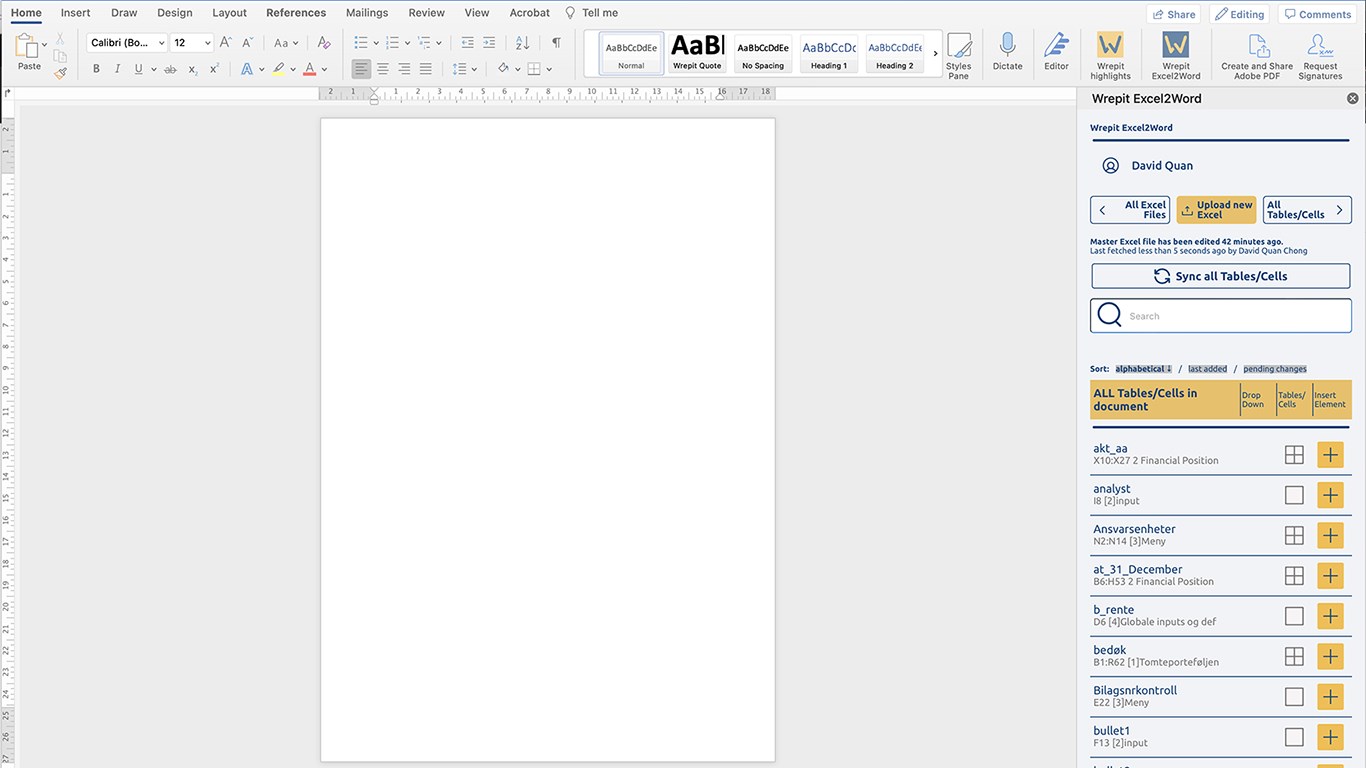1366x768 pixels.
Task: Apply the Heading 1 style
Action: point(829,53)
